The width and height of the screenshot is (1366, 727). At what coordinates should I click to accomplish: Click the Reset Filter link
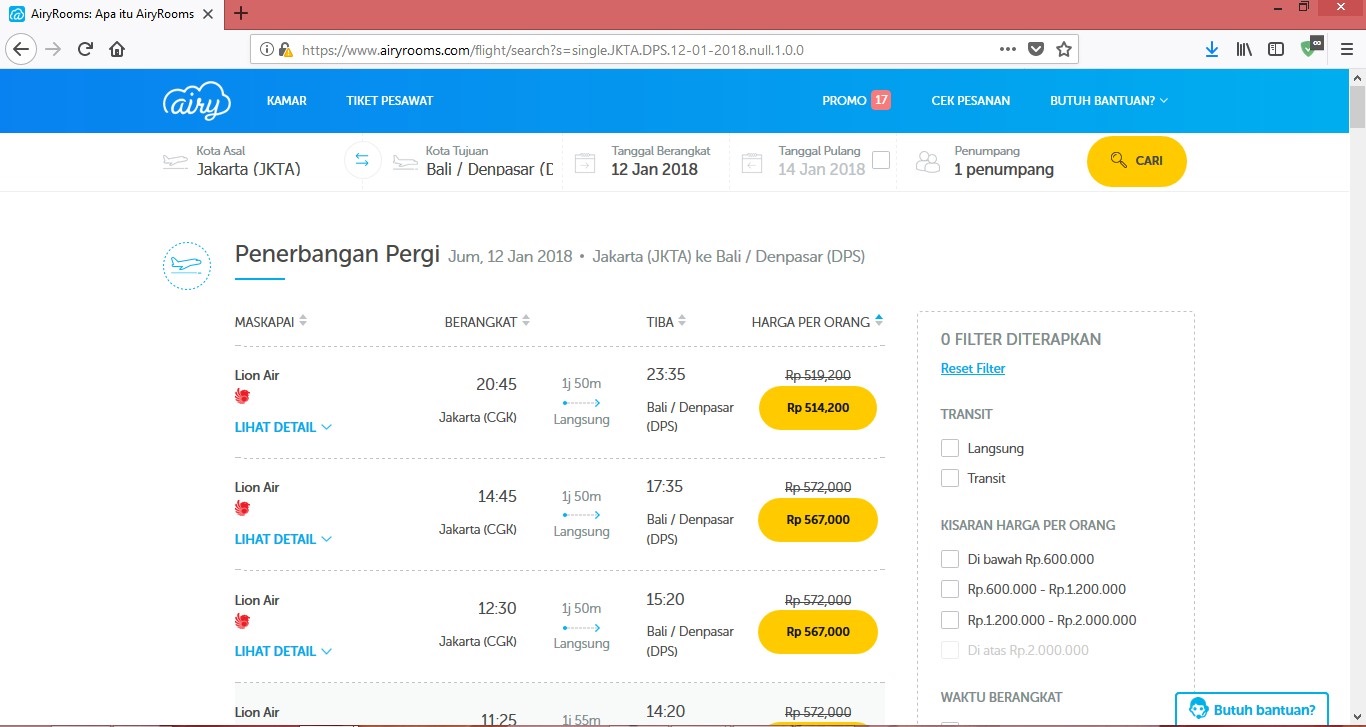pyautogui.click(x=973, y=368)
